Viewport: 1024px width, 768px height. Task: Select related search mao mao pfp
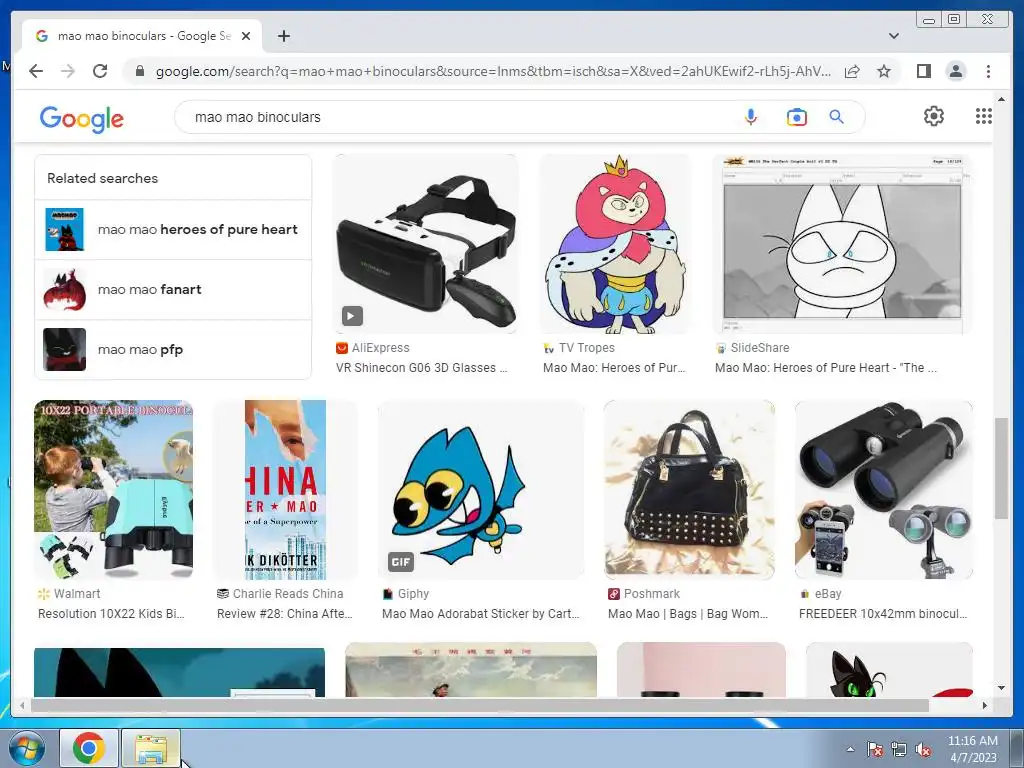[173, 349]
